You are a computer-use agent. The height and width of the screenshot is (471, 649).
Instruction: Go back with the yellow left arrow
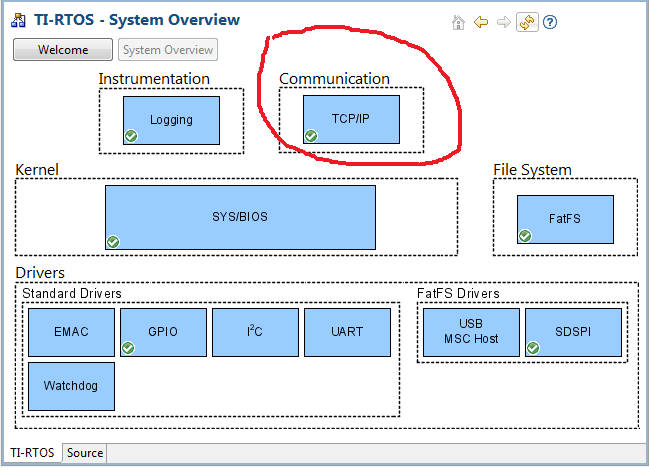pyautogui.click(x=481, y=22)
